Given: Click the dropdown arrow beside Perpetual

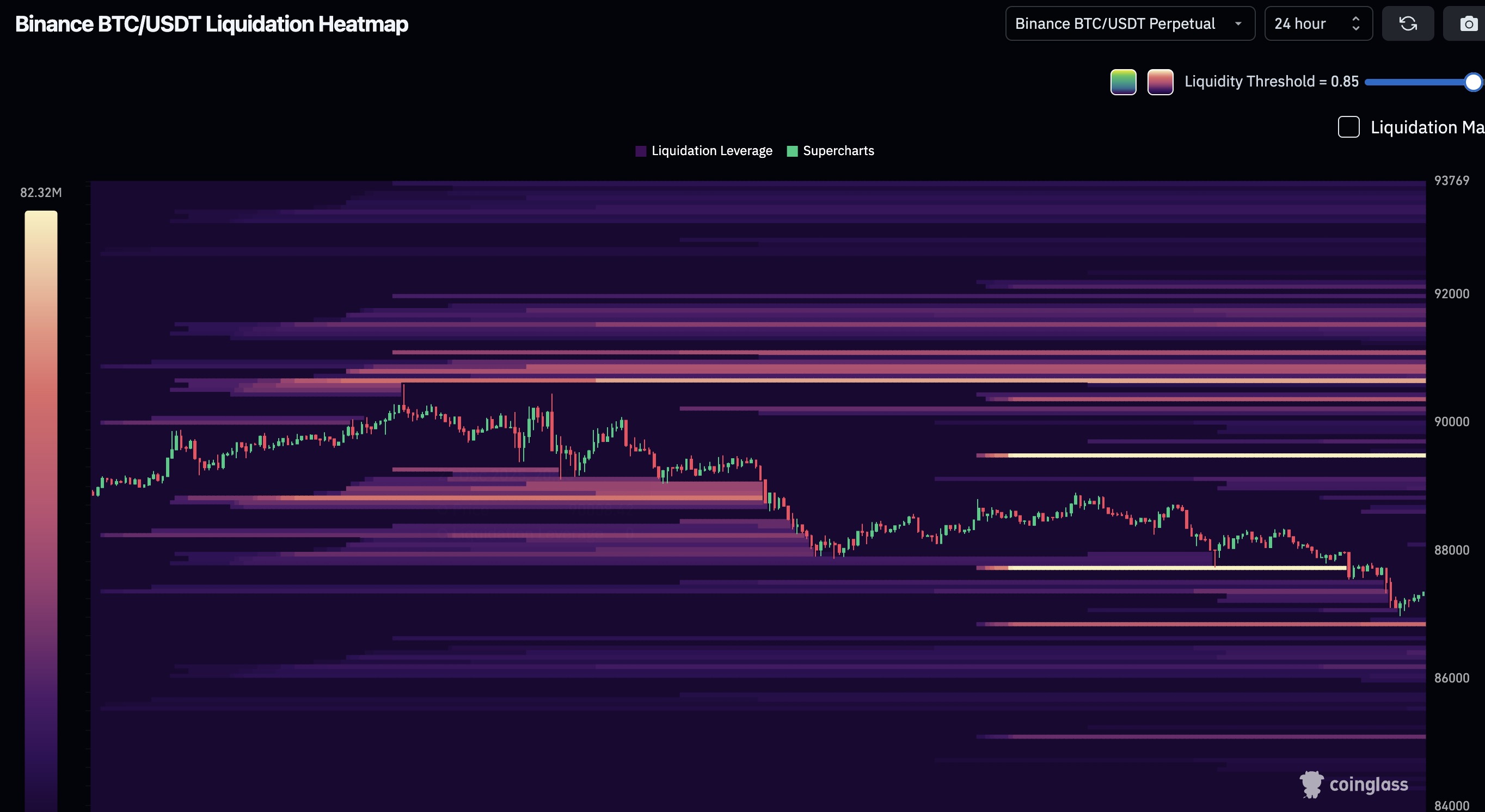Looking at the screenshot, I should [1238, 23].
